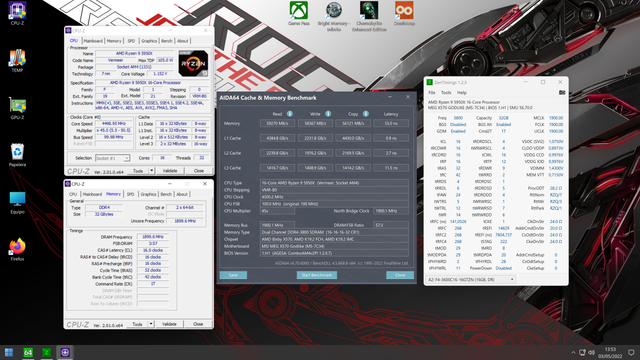This screenshot has height=360, width=640.
Task: Open the SPD tab in lower CPU-Z
Action: coord(130,194)
